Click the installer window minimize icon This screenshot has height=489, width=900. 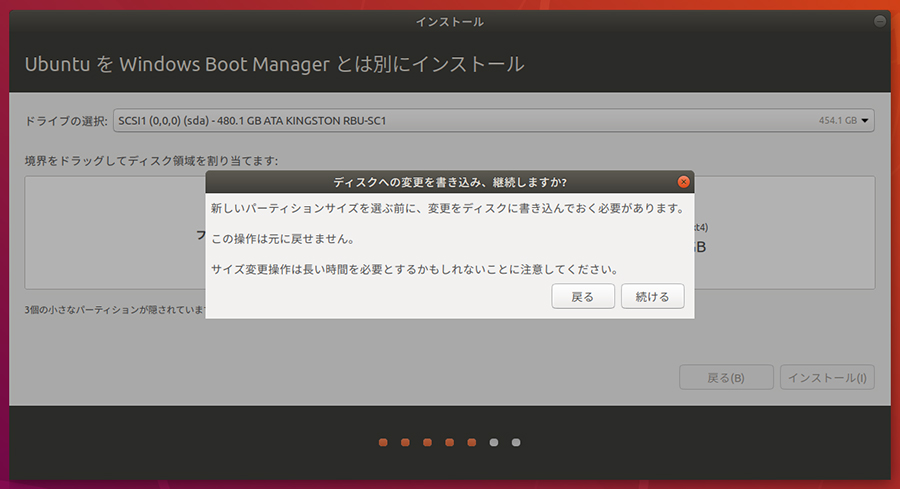coord(880,21)
